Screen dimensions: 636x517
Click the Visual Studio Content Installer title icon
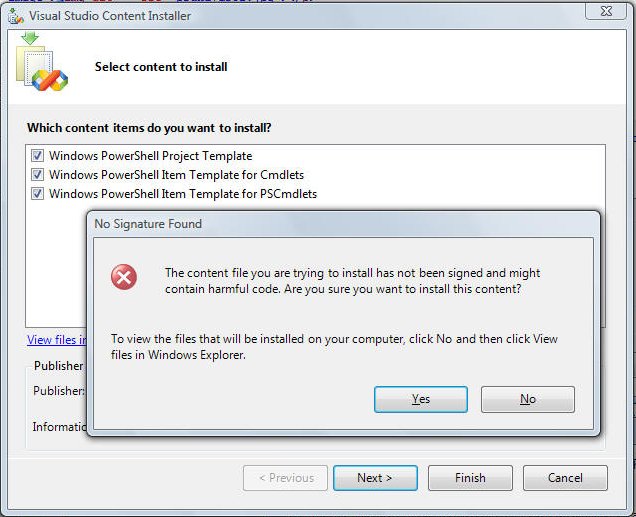16,16
